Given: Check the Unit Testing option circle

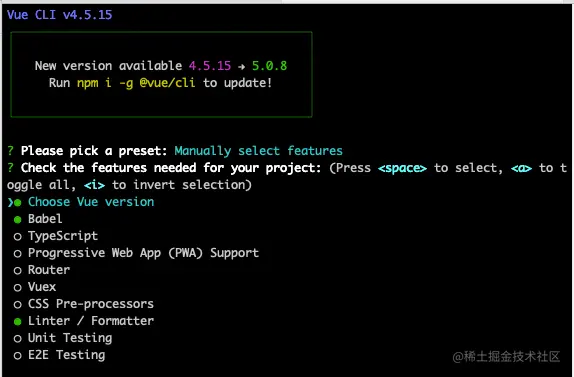Looking at the screenshot, I should tap(18, 339).
